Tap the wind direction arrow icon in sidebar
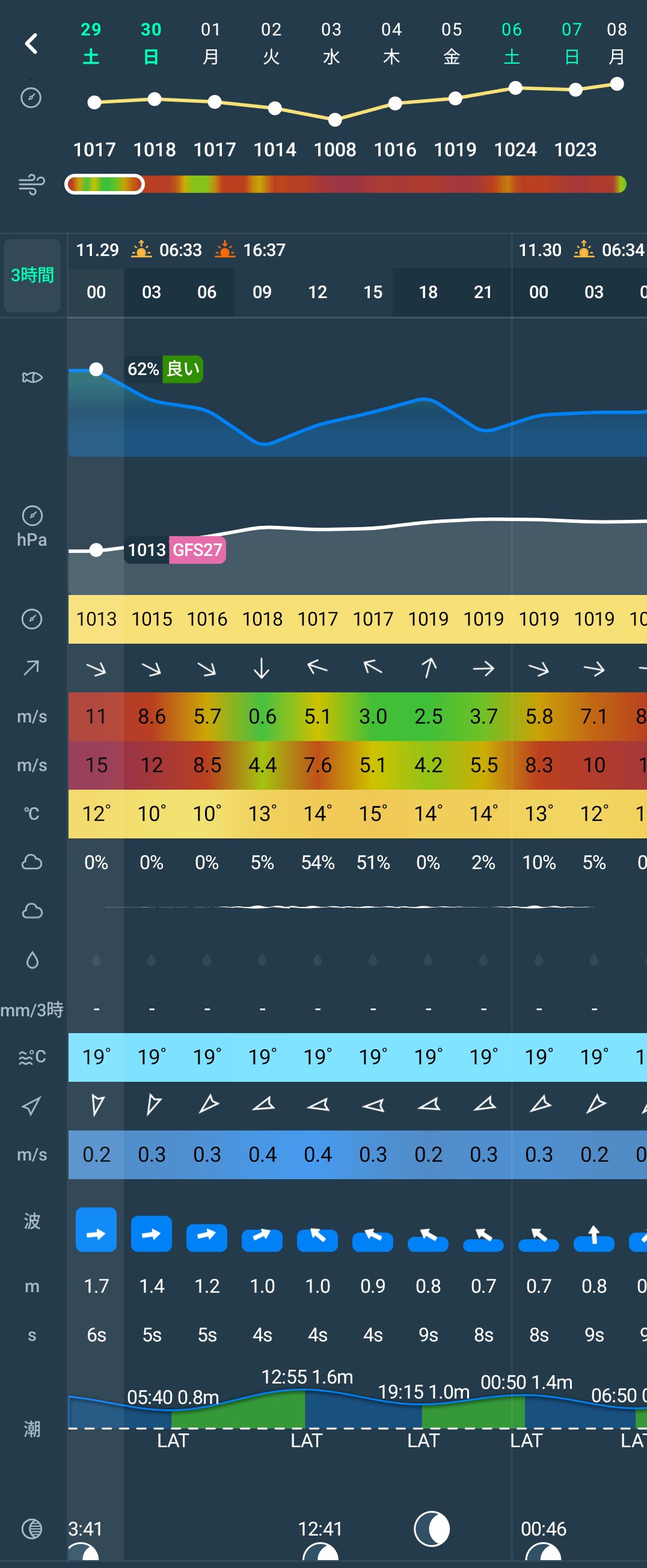The width and height of the screenshot is (647, 1568). click(x=32, y=668)
